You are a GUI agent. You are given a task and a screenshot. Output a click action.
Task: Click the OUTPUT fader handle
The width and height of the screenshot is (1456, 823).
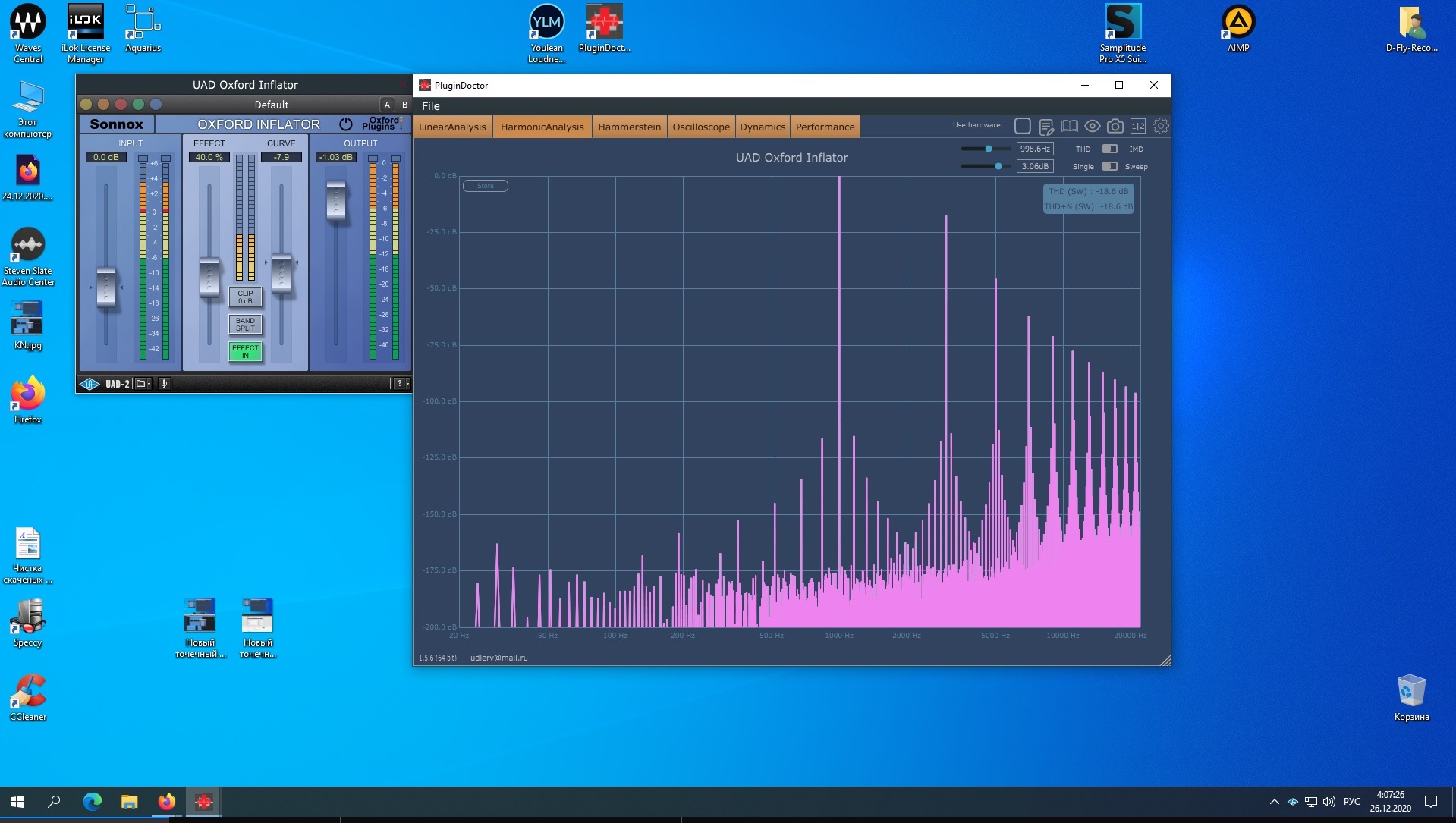[x=336, y=201]
